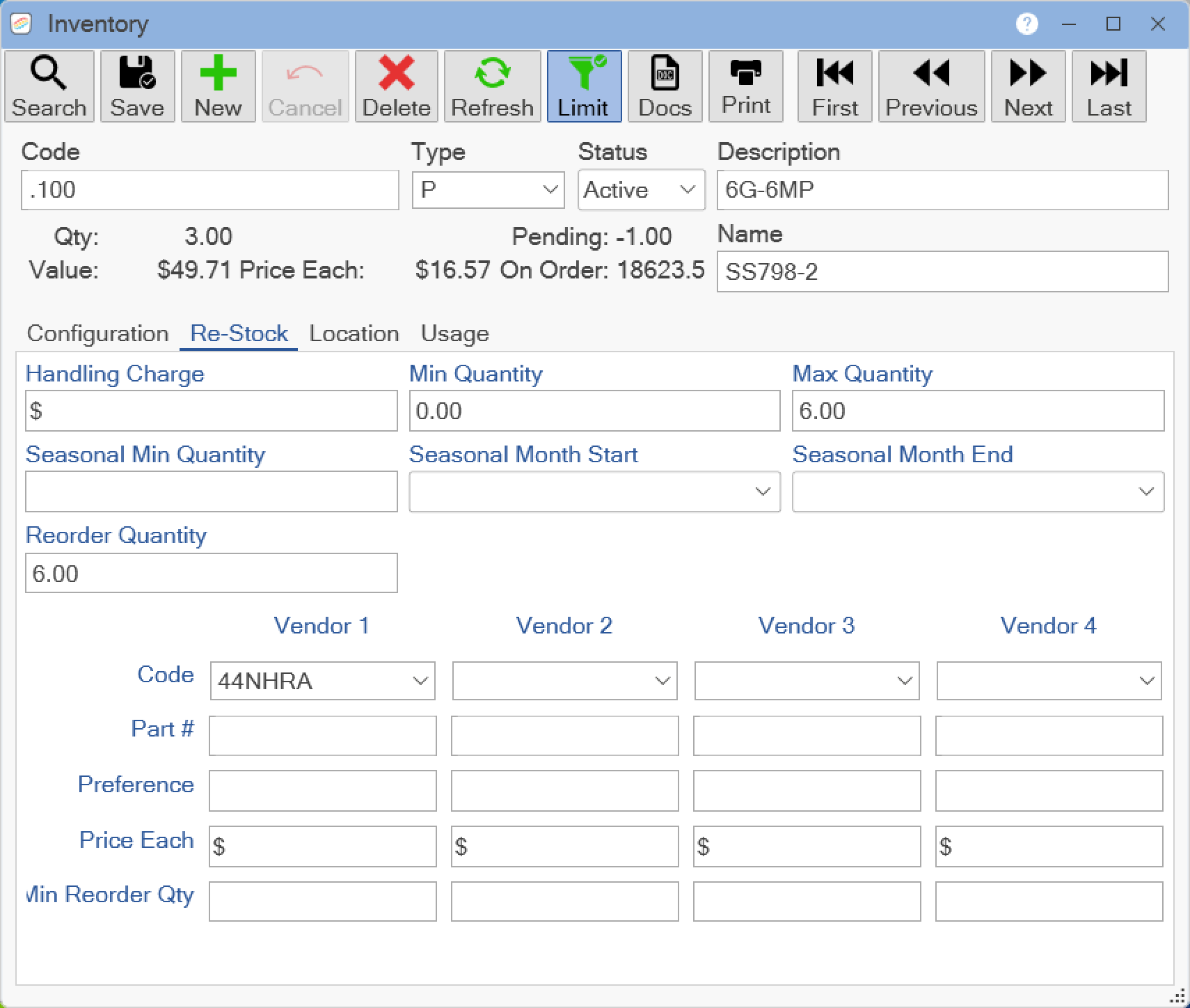Open the Docs toolbar button

(x=665, y=86)
